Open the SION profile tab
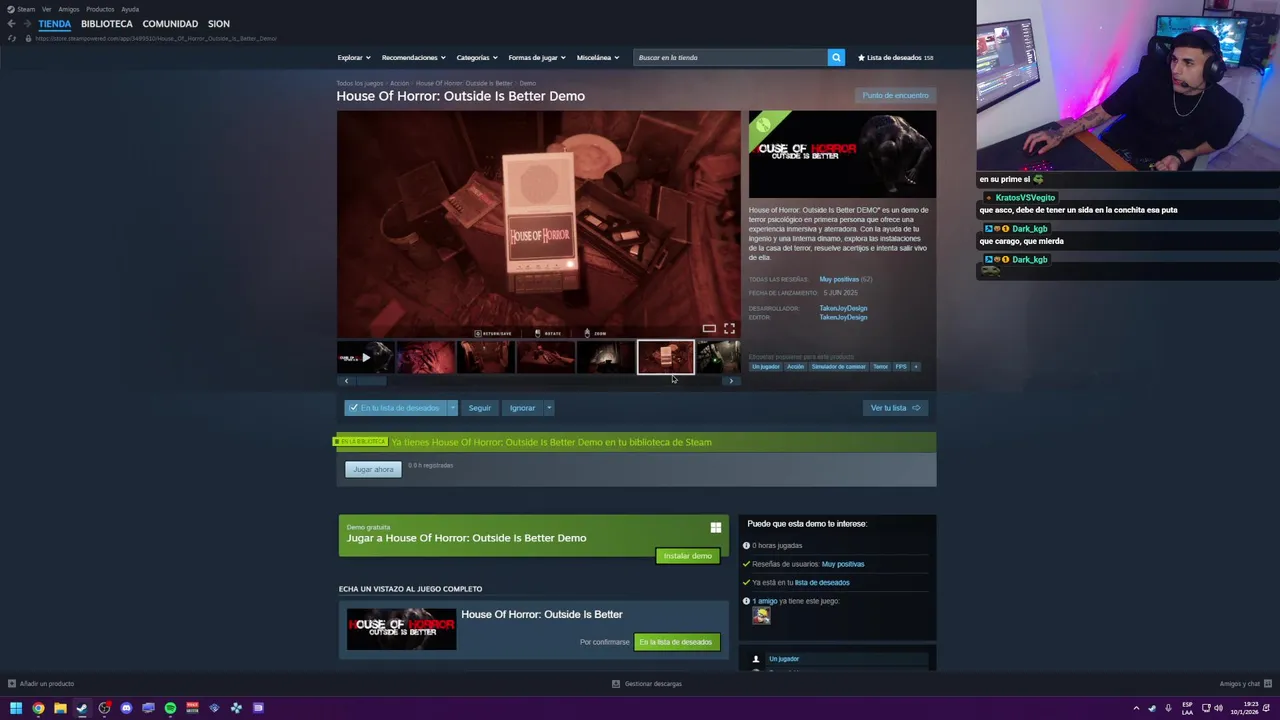The width and height of the screenshot is (1280, 720). tap(219, 24)
